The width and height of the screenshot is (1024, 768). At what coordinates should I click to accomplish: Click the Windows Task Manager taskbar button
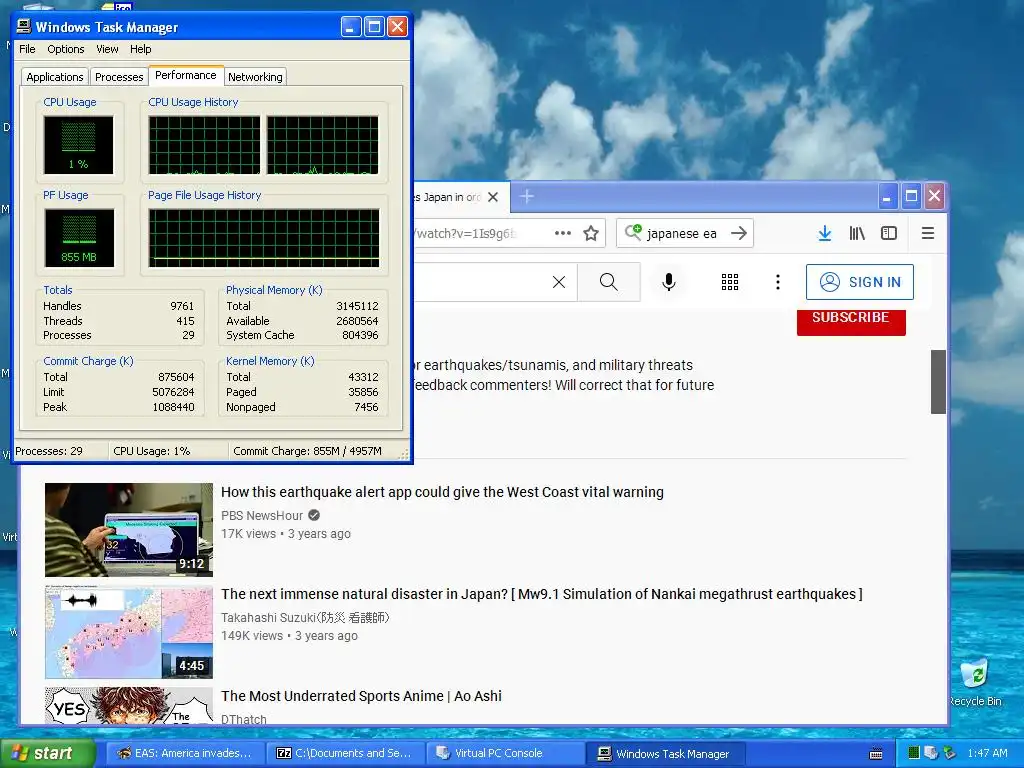click(664, 754)
